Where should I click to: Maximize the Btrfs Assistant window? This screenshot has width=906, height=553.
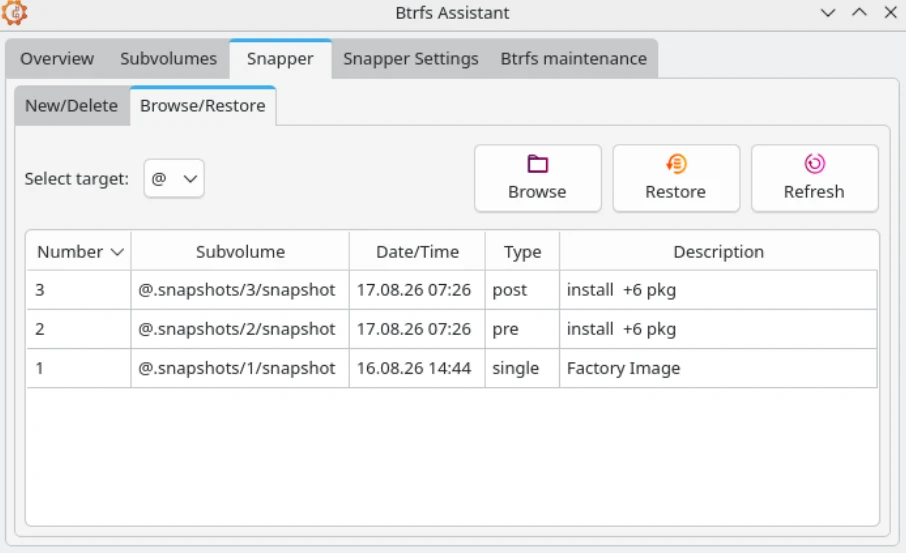pos(859,12)
